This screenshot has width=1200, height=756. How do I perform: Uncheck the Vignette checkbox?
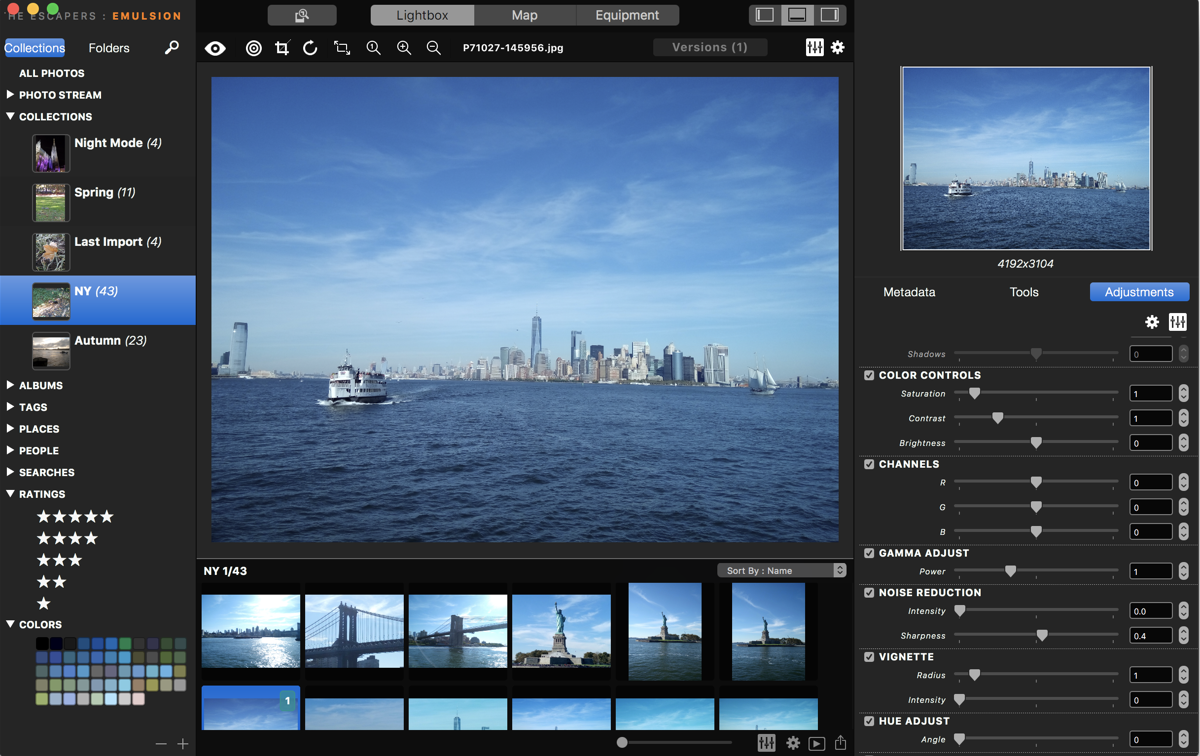[x=869, y=657]
